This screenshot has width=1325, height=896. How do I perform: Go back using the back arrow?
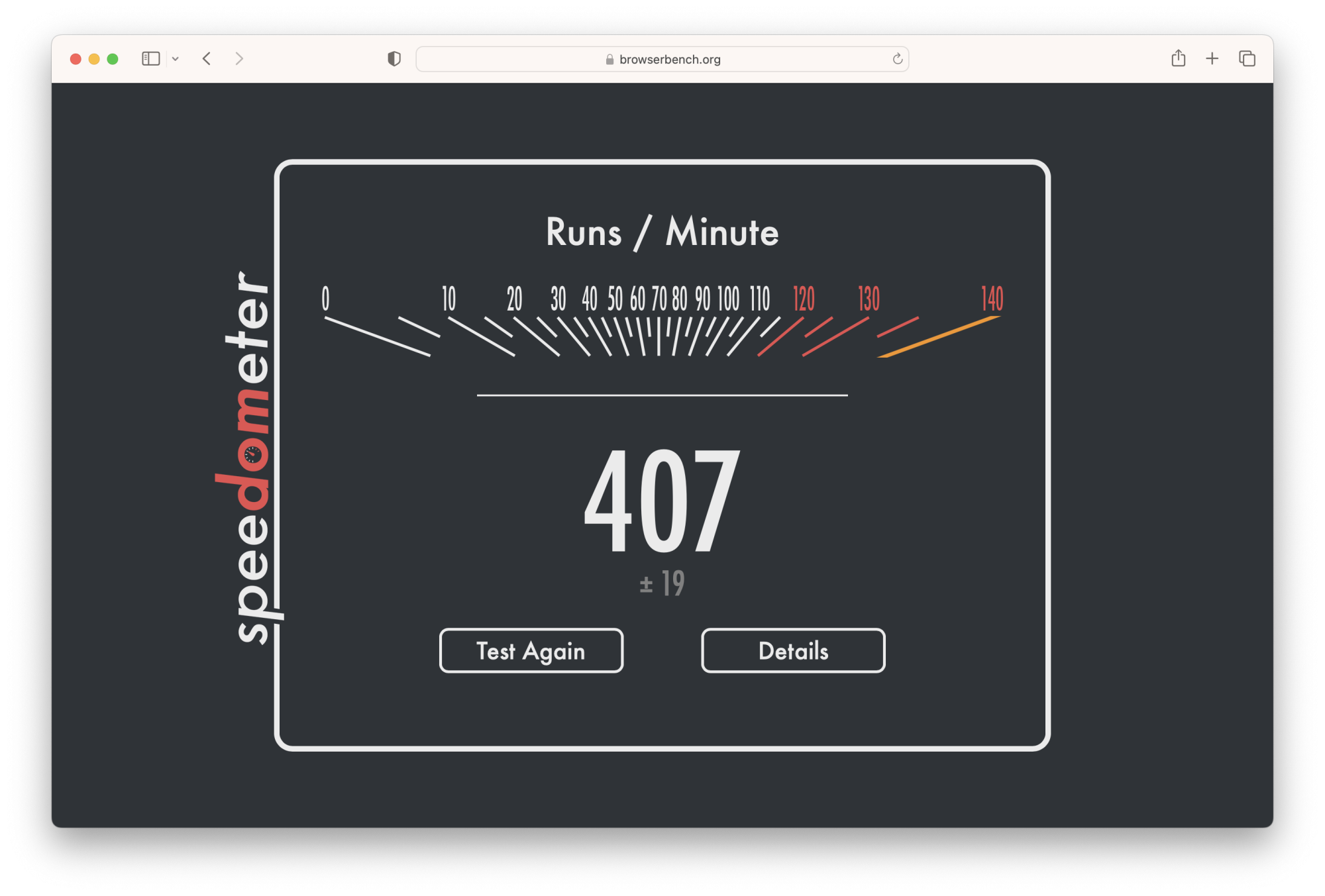coord(207,59)
